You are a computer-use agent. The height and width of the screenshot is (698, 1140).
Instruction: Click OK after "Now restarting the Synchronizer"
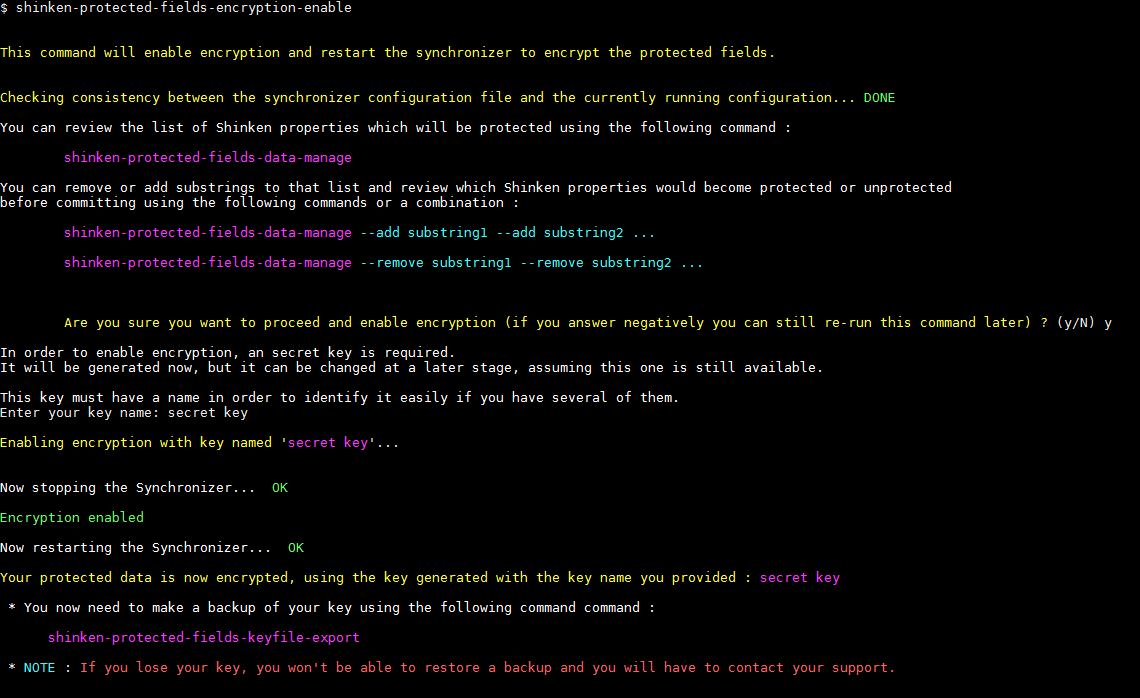point(296,548)
